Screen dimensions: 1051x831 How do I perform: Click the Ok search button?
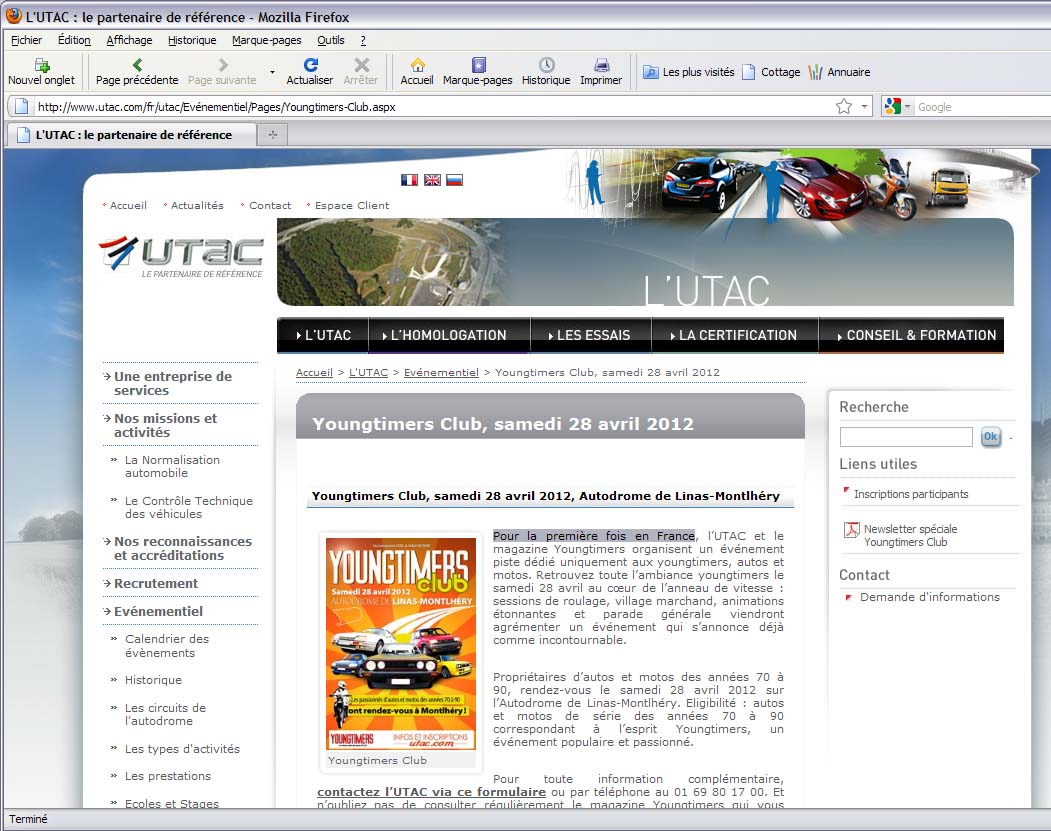pos(990,437)
